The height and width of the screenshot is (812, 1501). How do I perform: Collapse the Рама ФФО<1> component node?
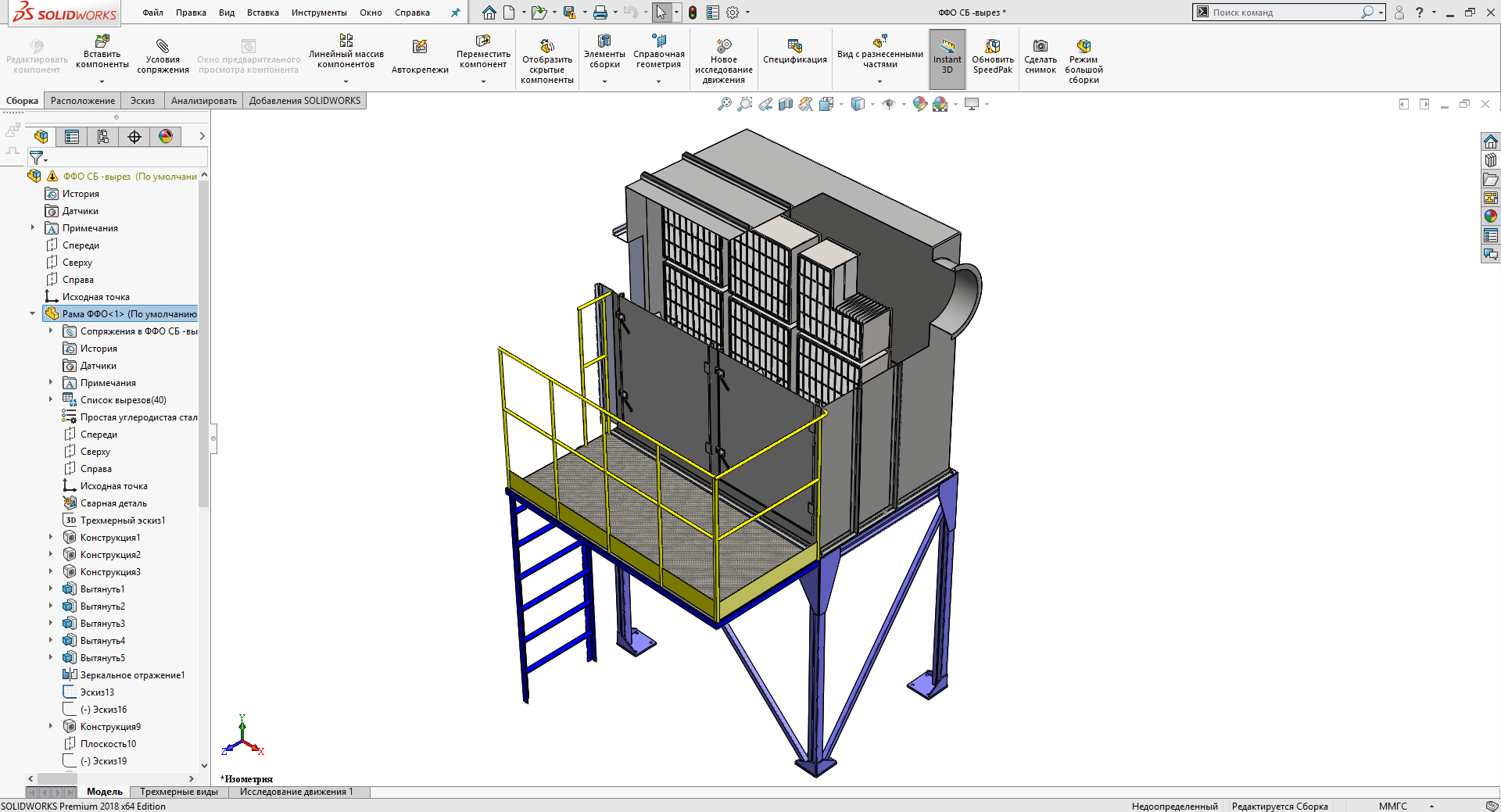tap(32, 313)
